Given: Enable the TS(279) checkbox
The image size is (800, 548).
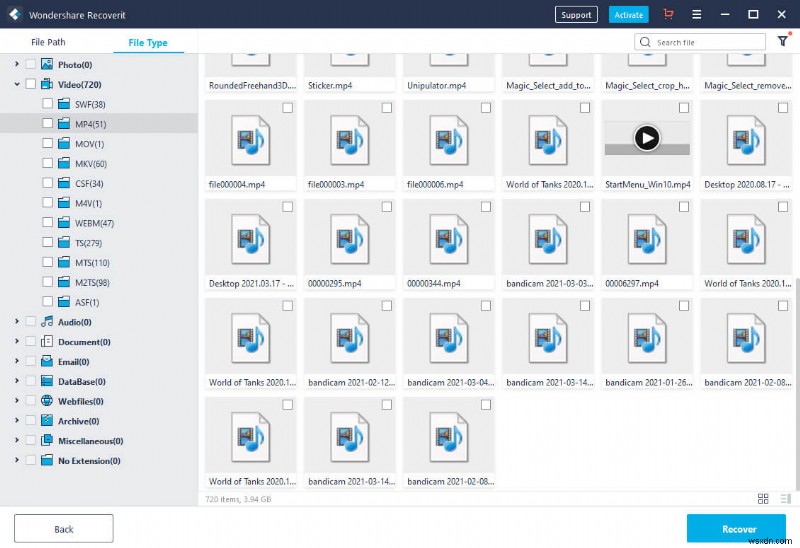Looking at the screenshot, I should 48,243.
